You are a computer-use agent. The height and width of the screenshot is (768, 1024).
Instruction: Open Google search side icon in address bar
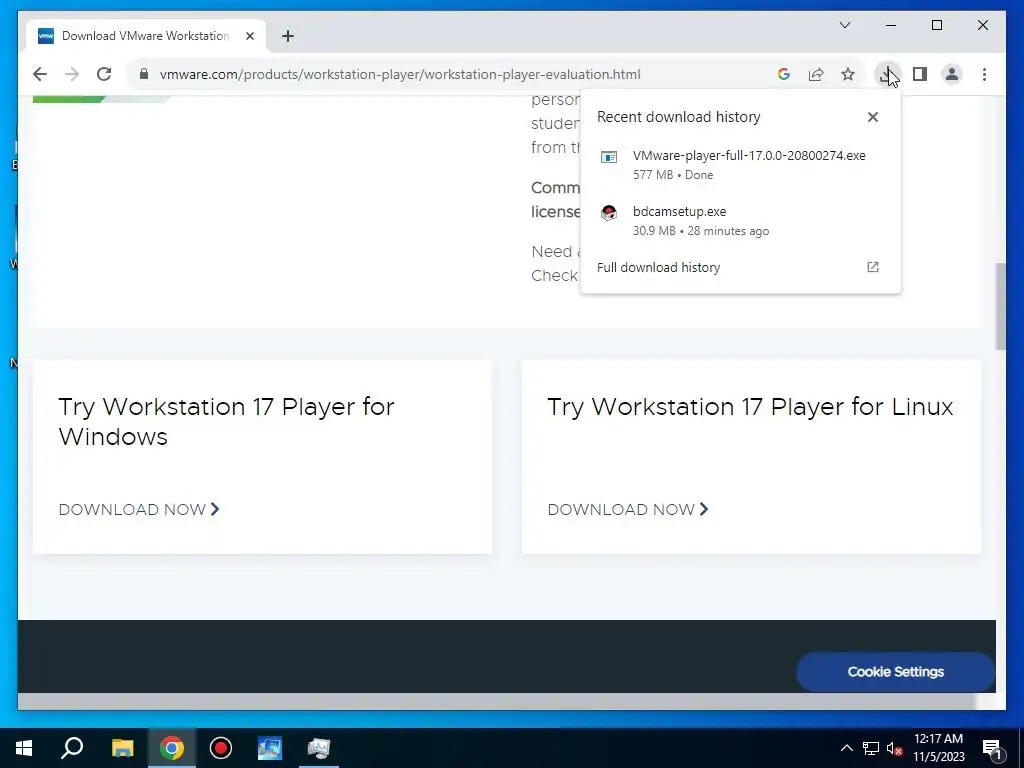(x=784, y=74)
